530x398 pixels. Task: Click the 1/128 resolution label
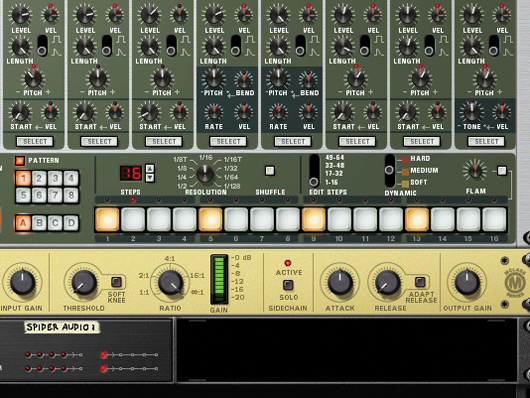[x=232, y=186]
